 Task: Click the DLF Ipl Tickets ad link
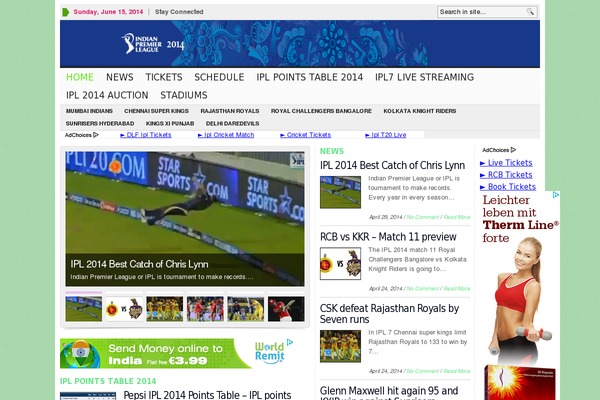(x=146, y=135)
